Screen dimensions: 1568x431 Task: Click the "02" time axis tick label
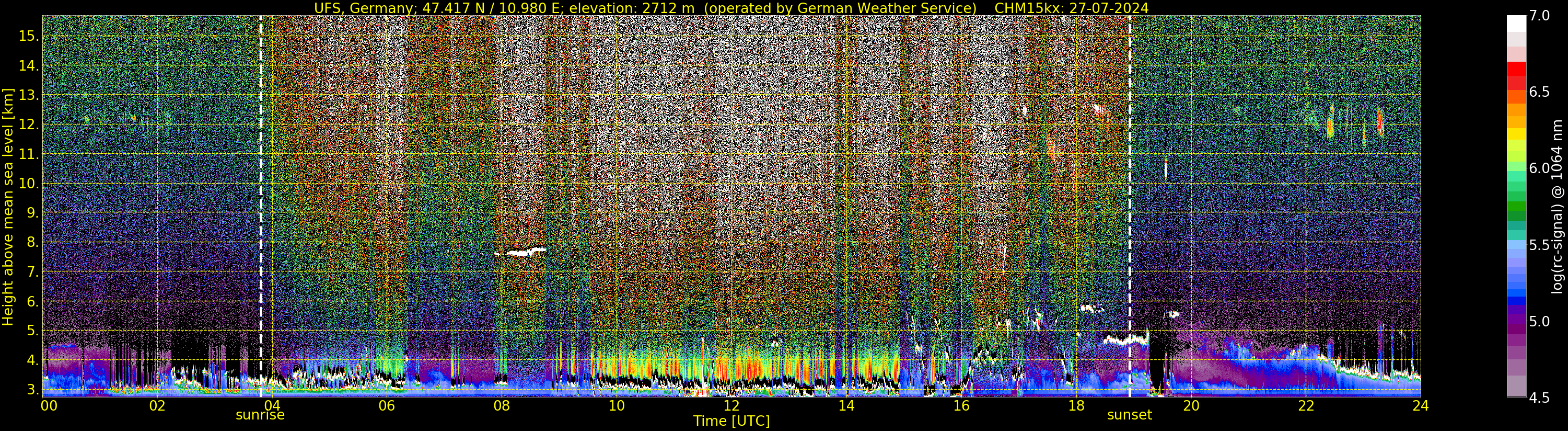(157, 405)
